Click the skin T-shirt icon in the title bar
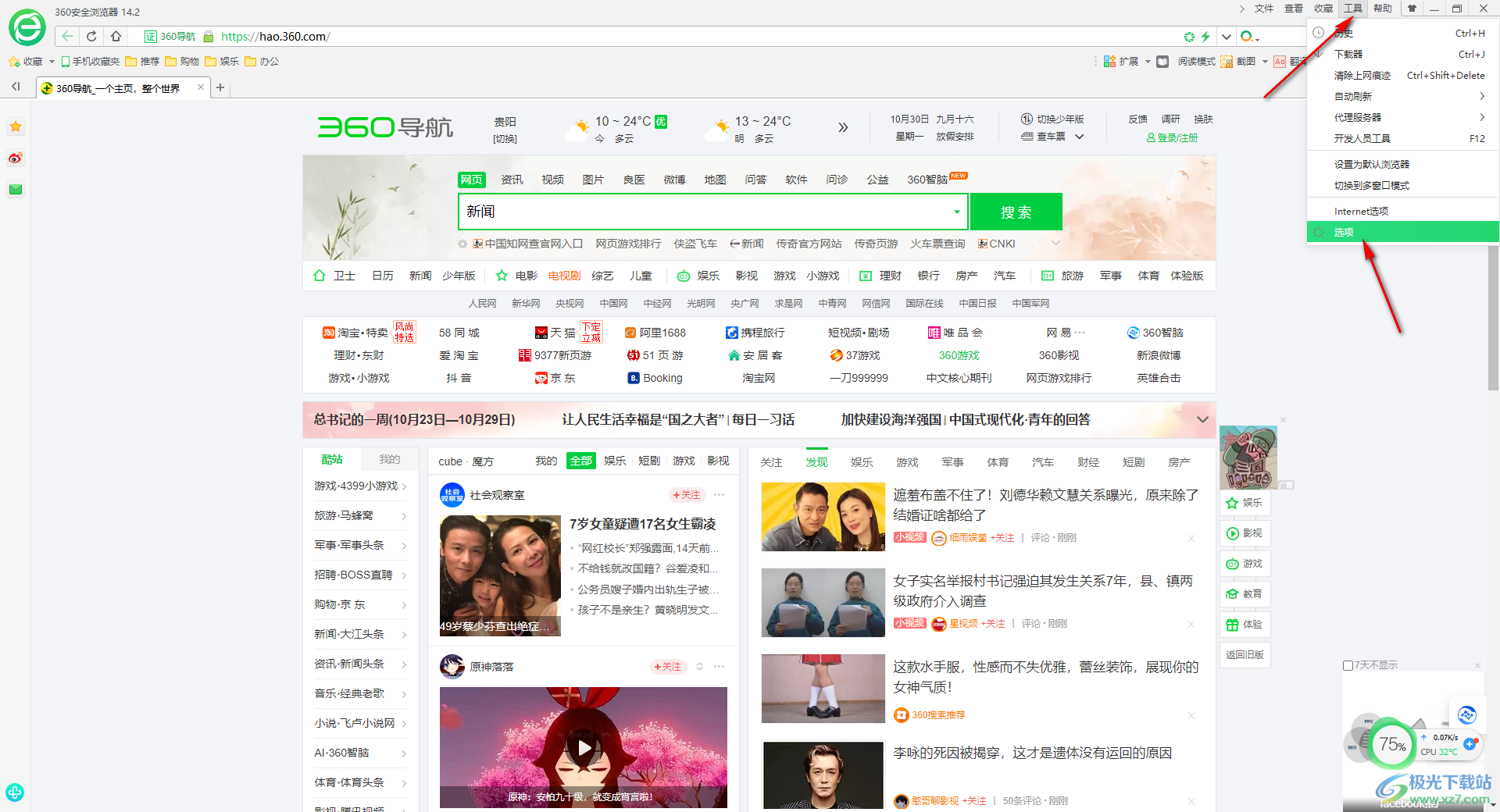1500x812 pixels. tap(1412, 9)
